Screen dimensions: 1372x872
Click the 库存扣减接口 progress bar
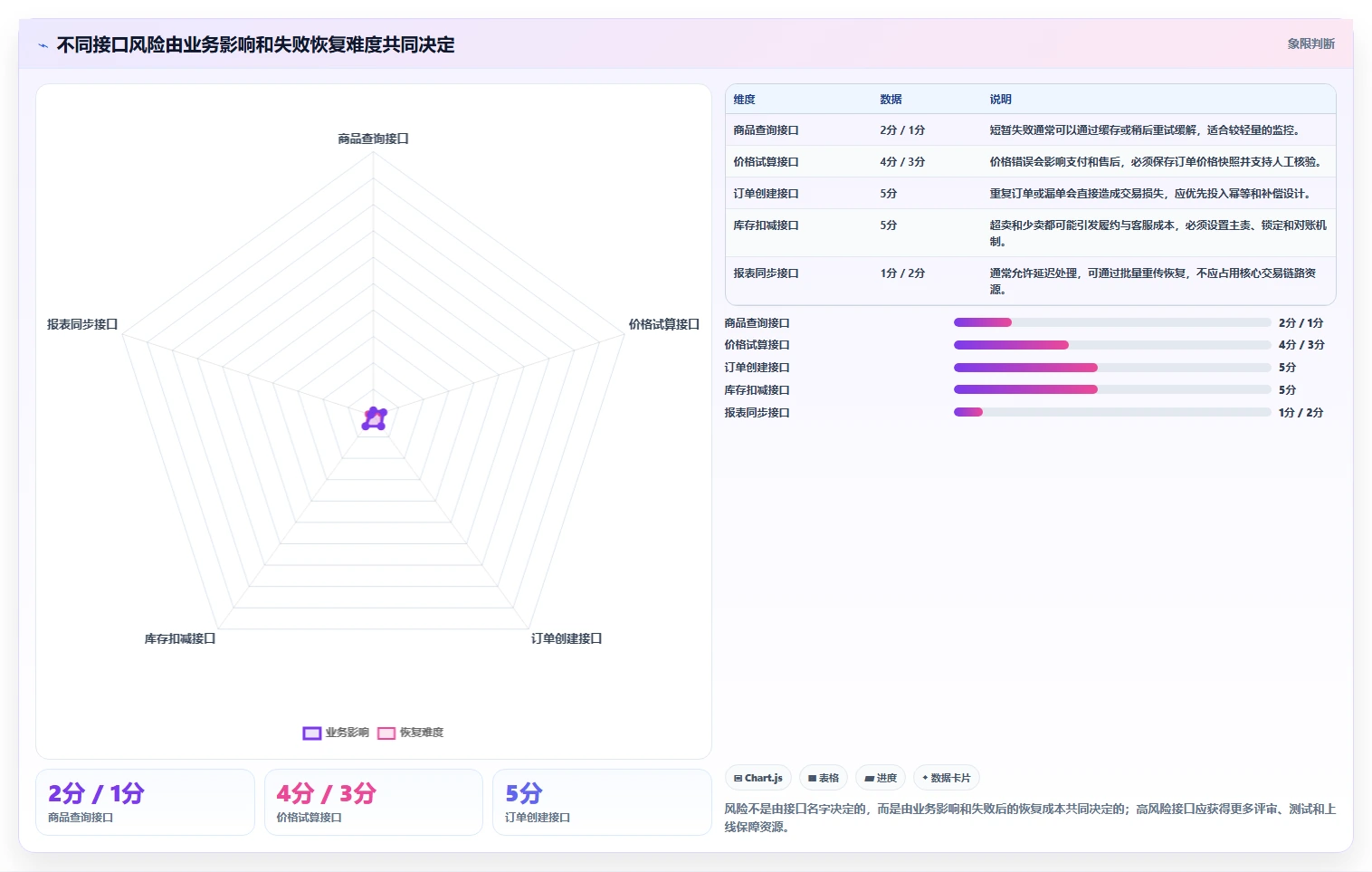click(x=1112, y=389)
